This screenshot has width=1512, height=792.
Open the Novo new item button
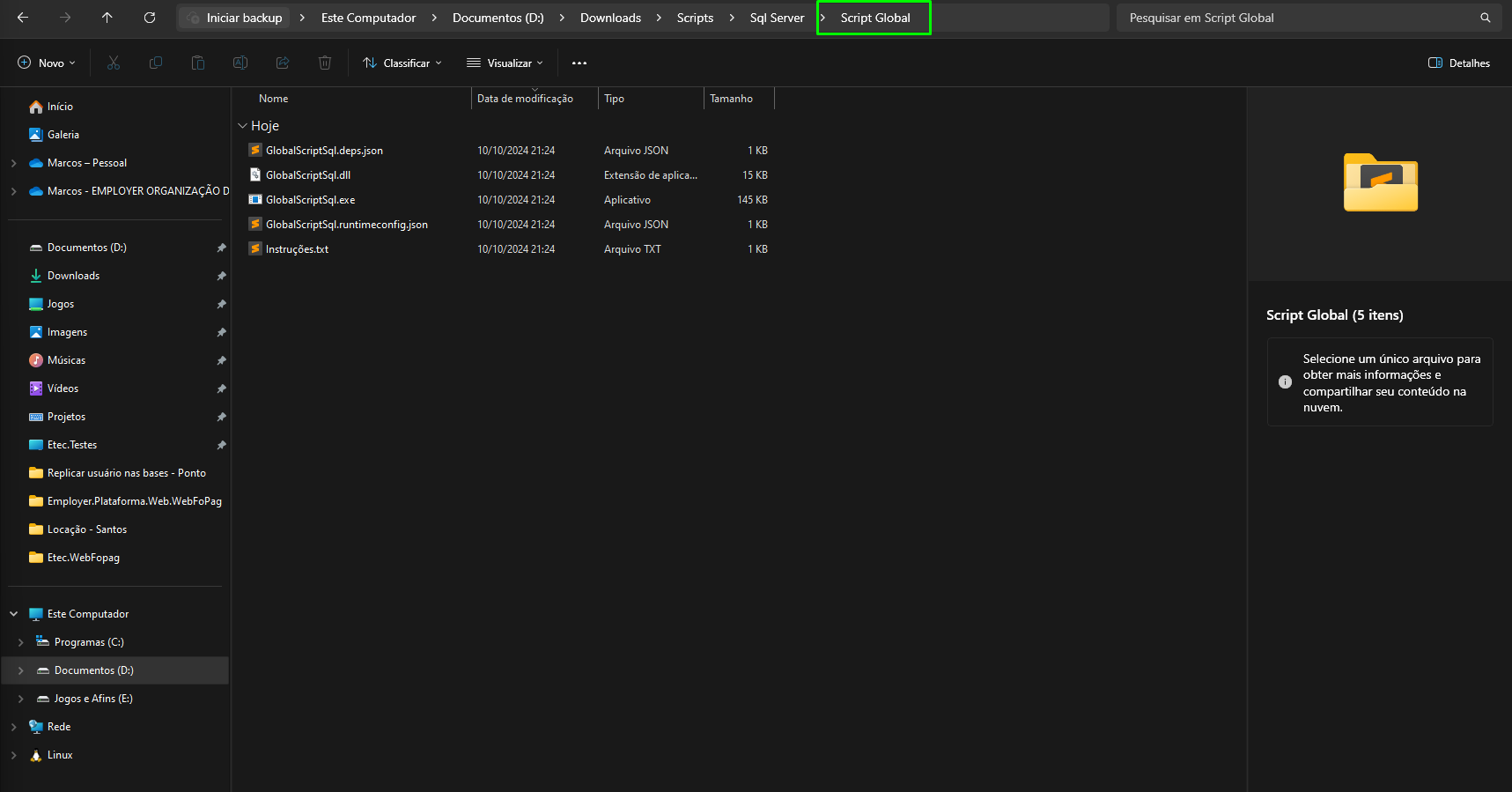click(x=47, y=63)
